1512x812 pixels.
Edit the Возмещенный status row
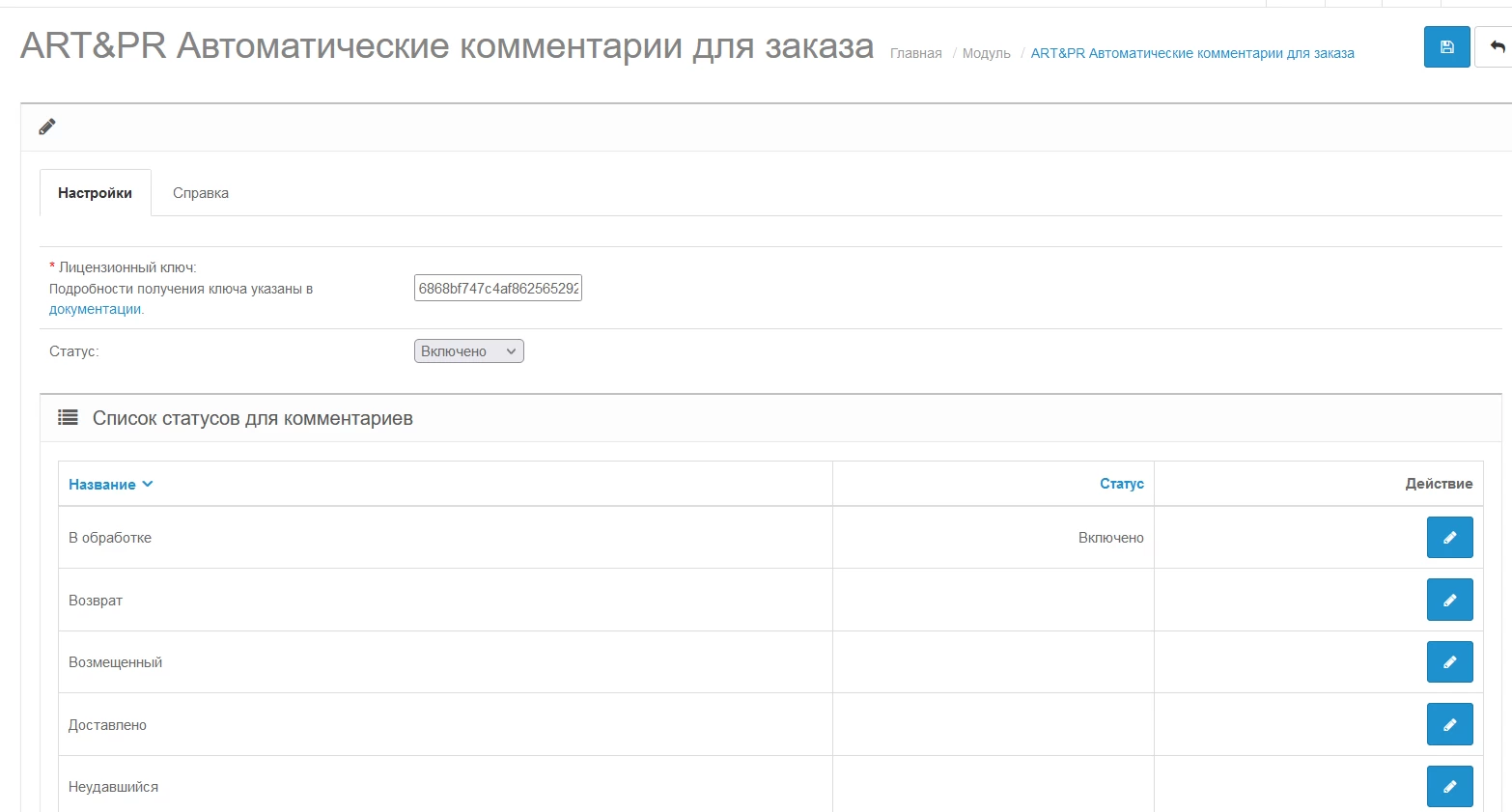pyautogui.click(x=1449, y=662)
